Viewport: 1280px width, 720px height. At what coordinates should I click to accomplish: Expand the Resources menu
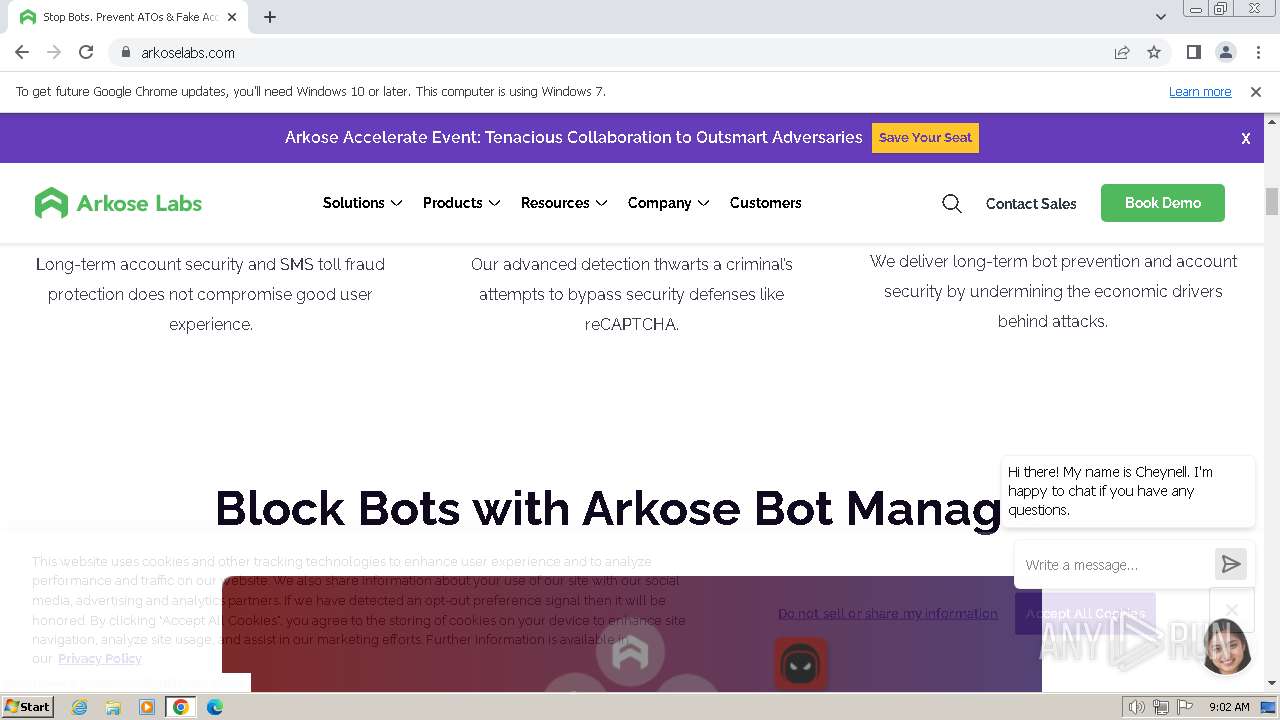564,203
